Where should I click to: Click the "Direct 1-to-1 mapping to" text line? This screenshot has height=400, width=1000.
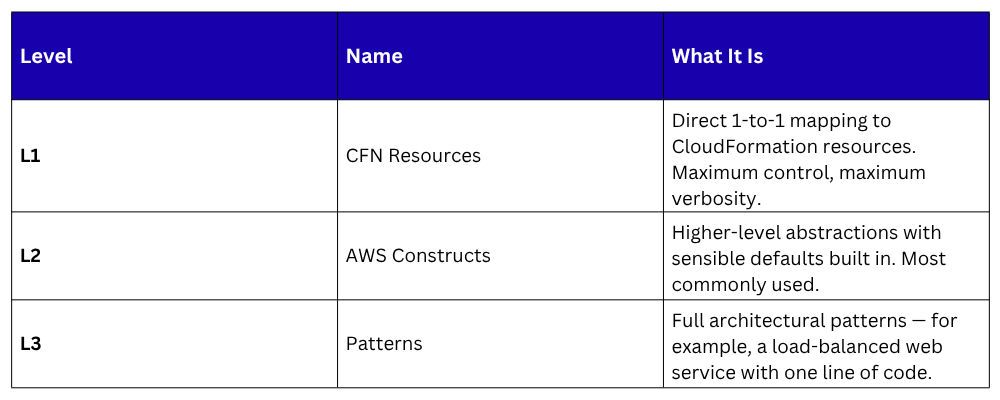click(x=781, y=121)
